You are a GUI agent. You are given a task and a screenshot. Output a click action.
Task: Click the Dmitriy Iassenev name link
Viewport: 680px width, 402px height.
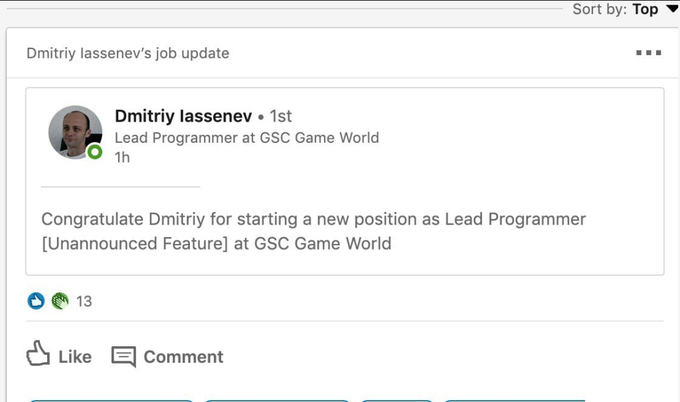click(183, 116)
